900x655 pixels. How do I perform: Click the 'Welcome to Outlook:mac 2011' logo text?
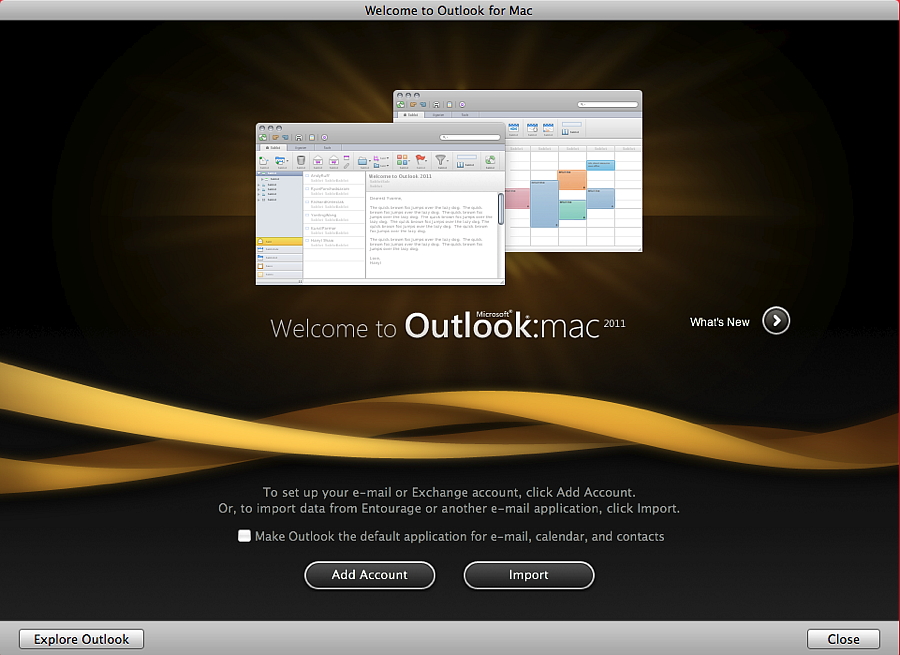click(448, 325)
